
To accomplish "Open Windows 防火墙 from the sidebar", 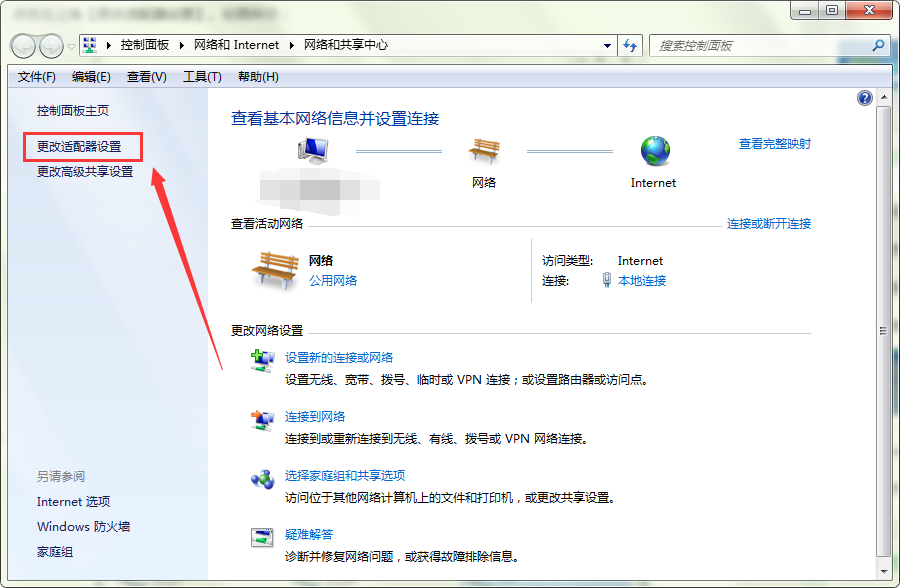I will pos(84,527).
